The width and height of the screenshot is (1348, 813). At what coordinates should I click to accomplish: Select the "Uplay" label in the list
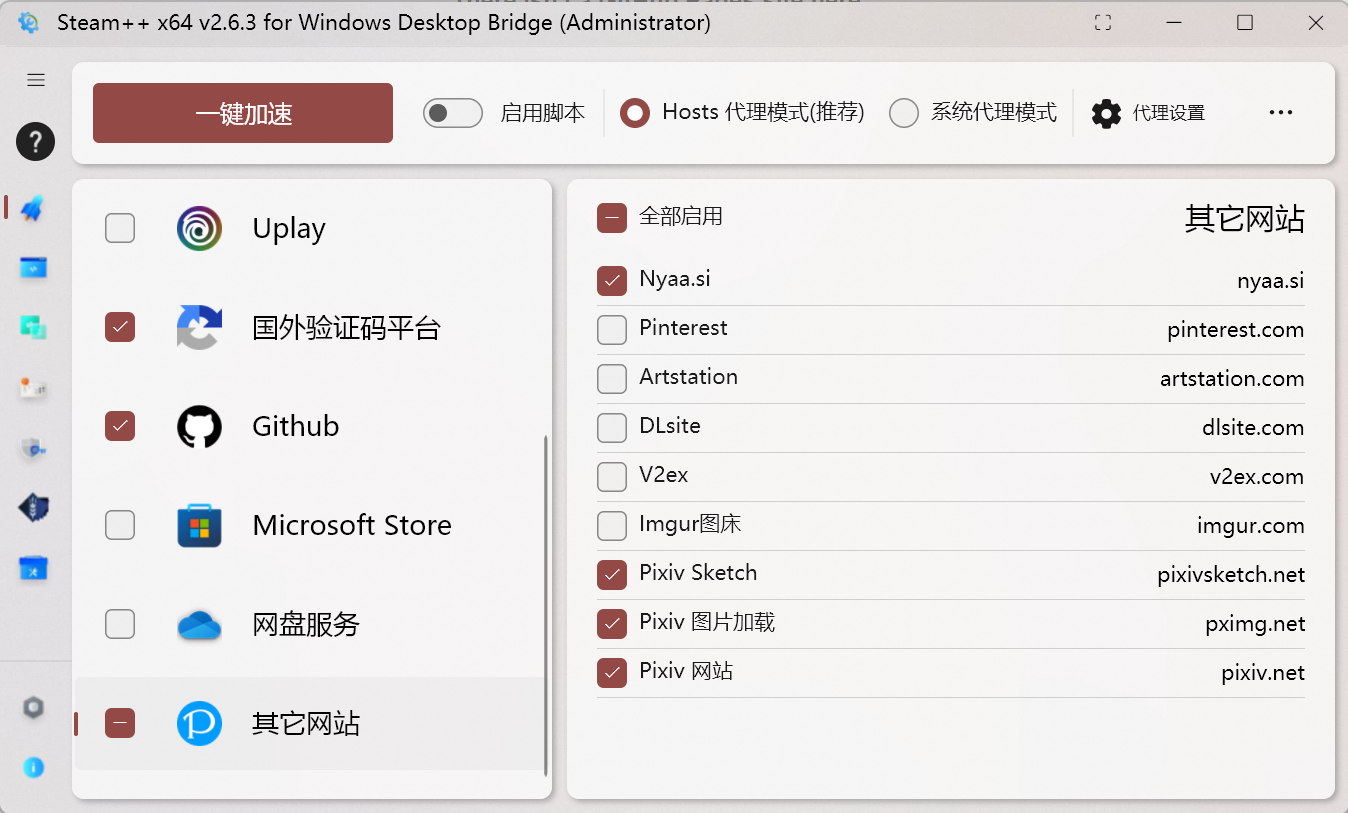click(289, 229)
